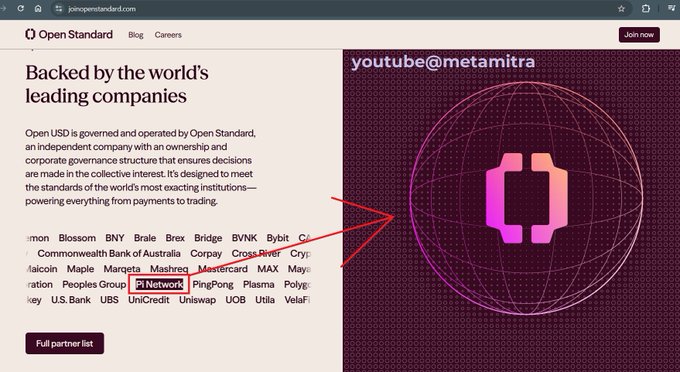Select the Uniswap partner name
The width and height of the screenshot is (680, 372).
197,300
